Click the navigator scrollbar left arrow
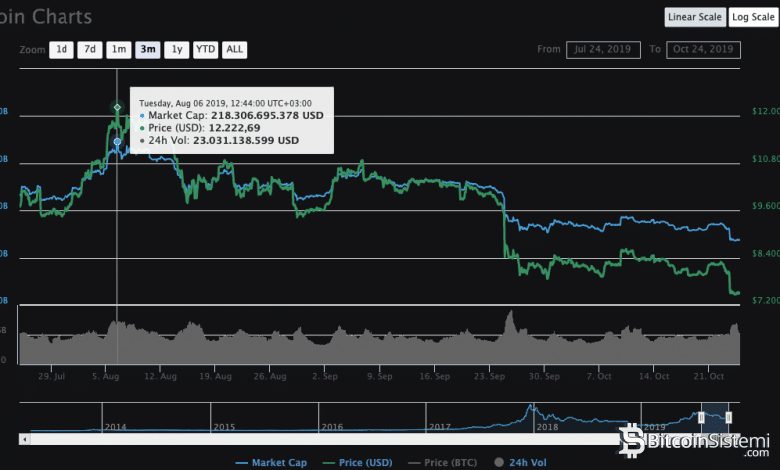The image size is (780, 470). click(x=24, y=439)
